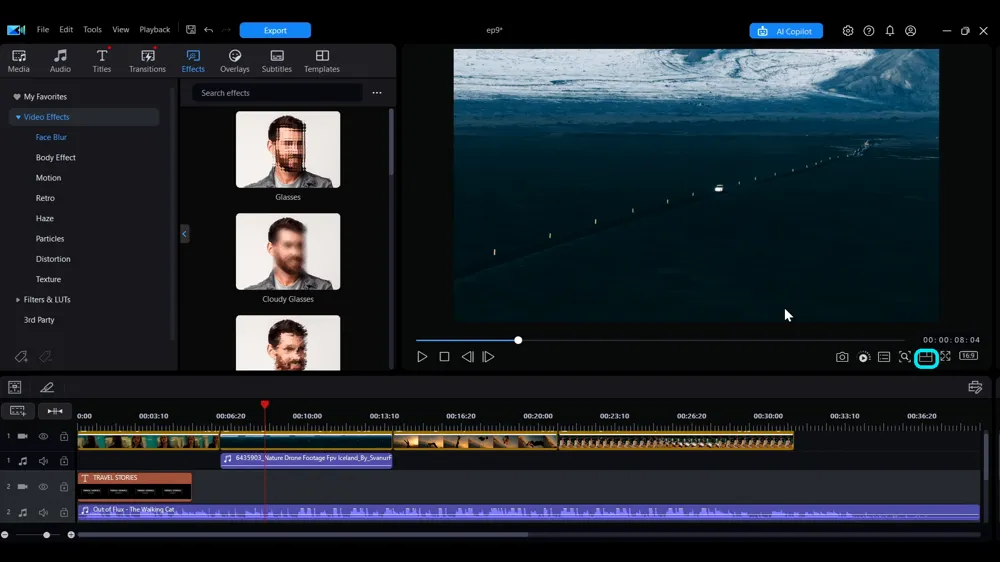Select the Face Blur category
Image resolution: width=1000 pixels, height=562 pixels.
(x=51, y=137)
